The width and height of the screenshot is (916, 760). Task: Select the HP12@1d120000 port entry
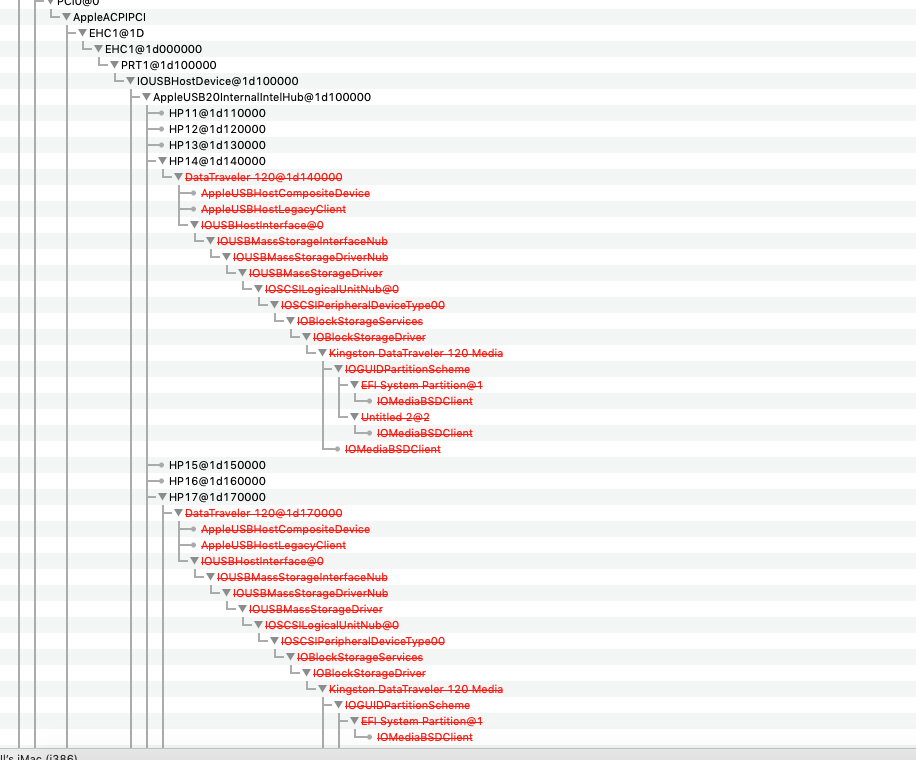217,129
